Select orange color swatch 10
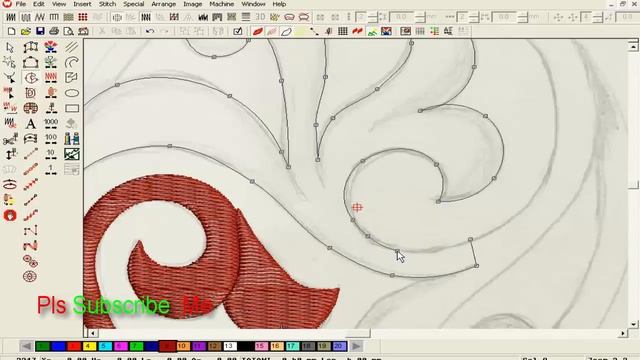This screenshot has width=640, height=360. click(183, 346)
